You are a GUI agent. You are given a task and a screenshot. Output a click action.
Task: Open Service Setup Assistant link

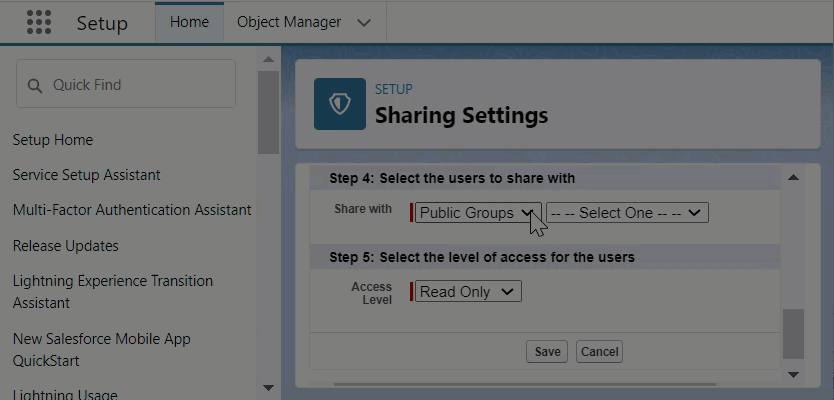coord(86,175)
